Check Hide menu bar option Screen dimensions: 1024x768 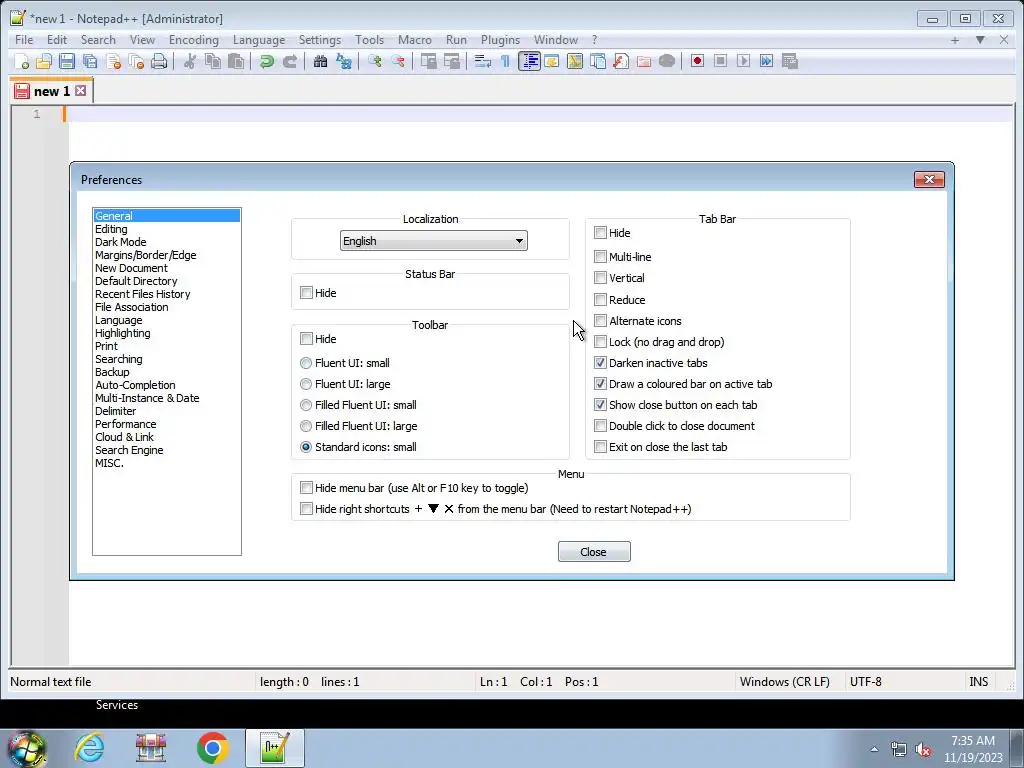[x=306, y=488]
